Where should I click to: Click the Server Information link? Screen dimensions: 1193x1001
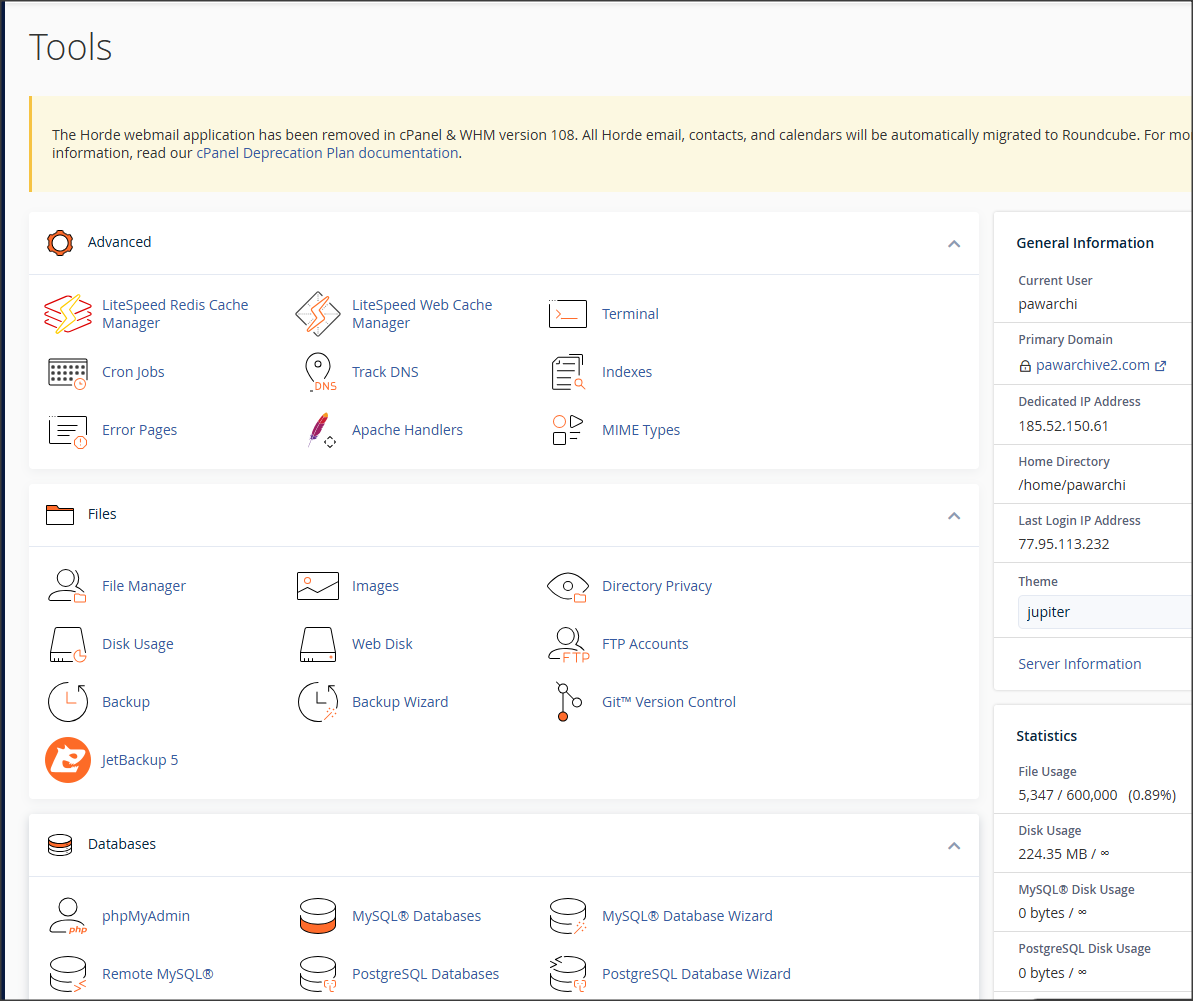1079,664
